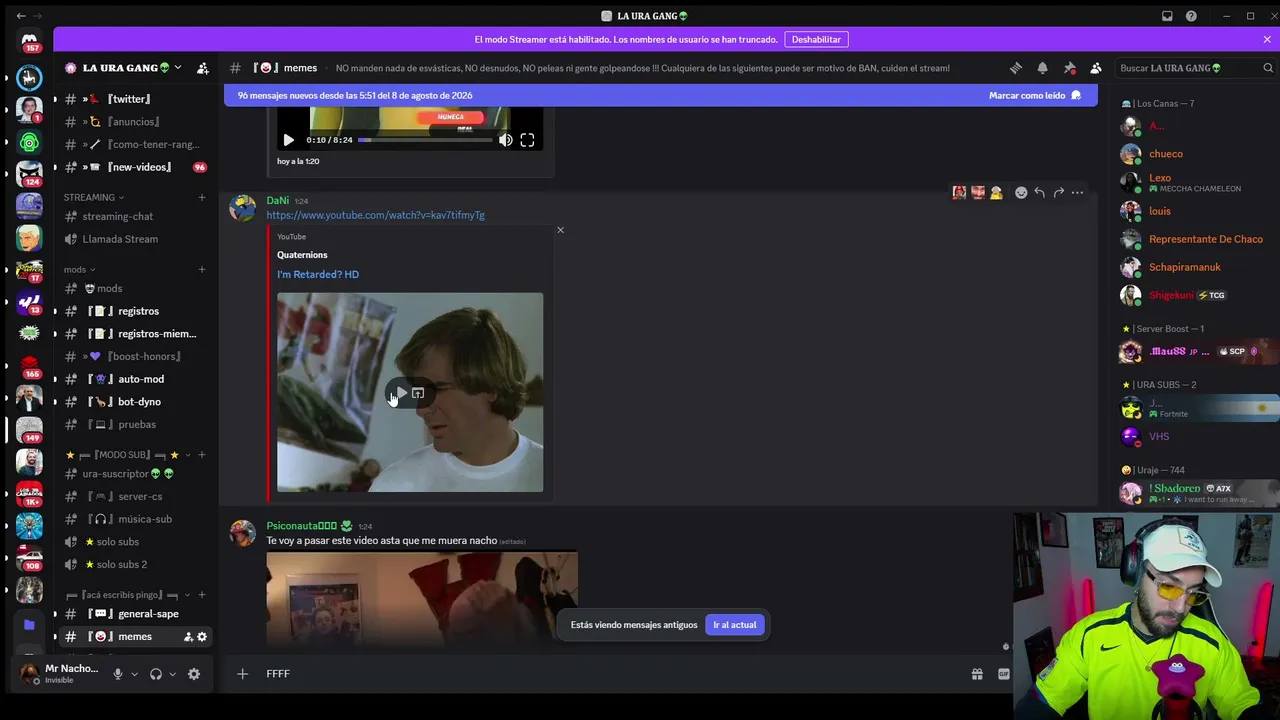Close the YouTube embed preview
This screenshot has width=1280, height=720.
(560, 230)
